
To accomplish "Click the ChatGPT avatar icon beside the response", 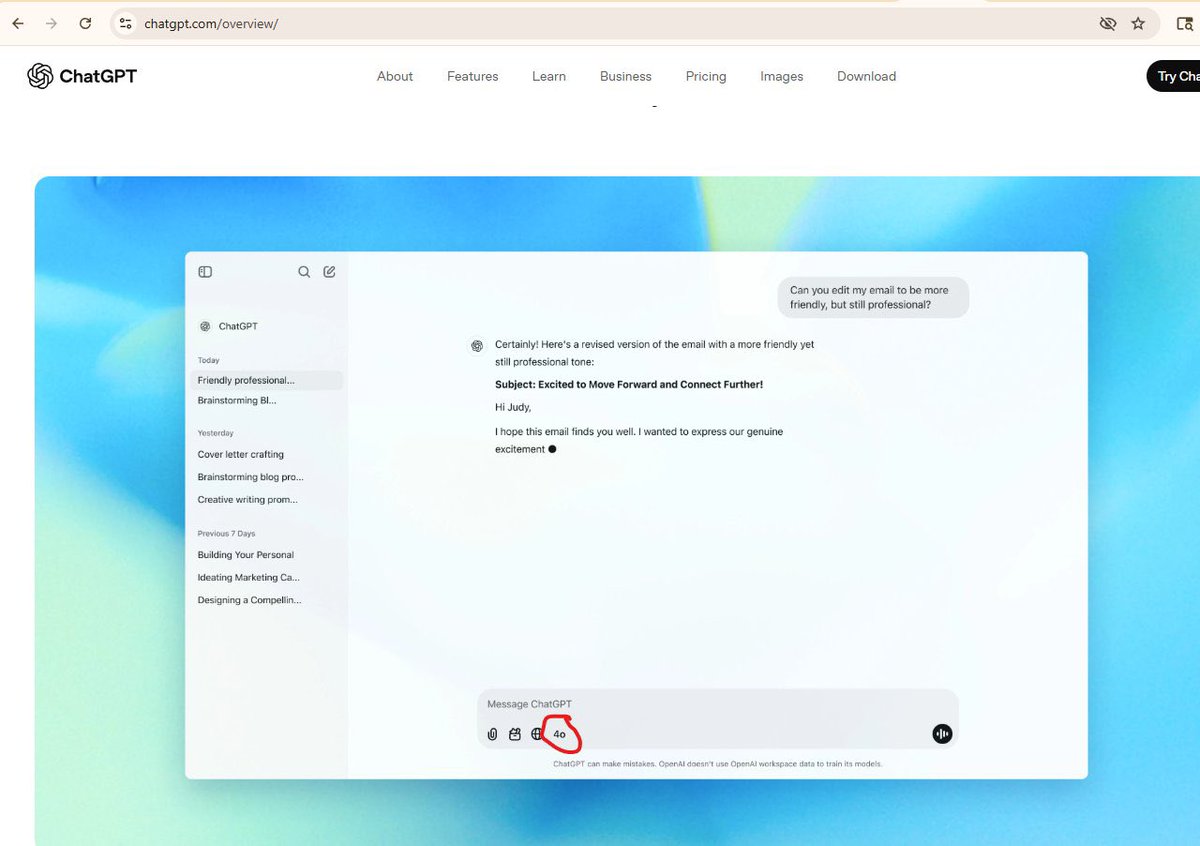I will pos(477,345).
